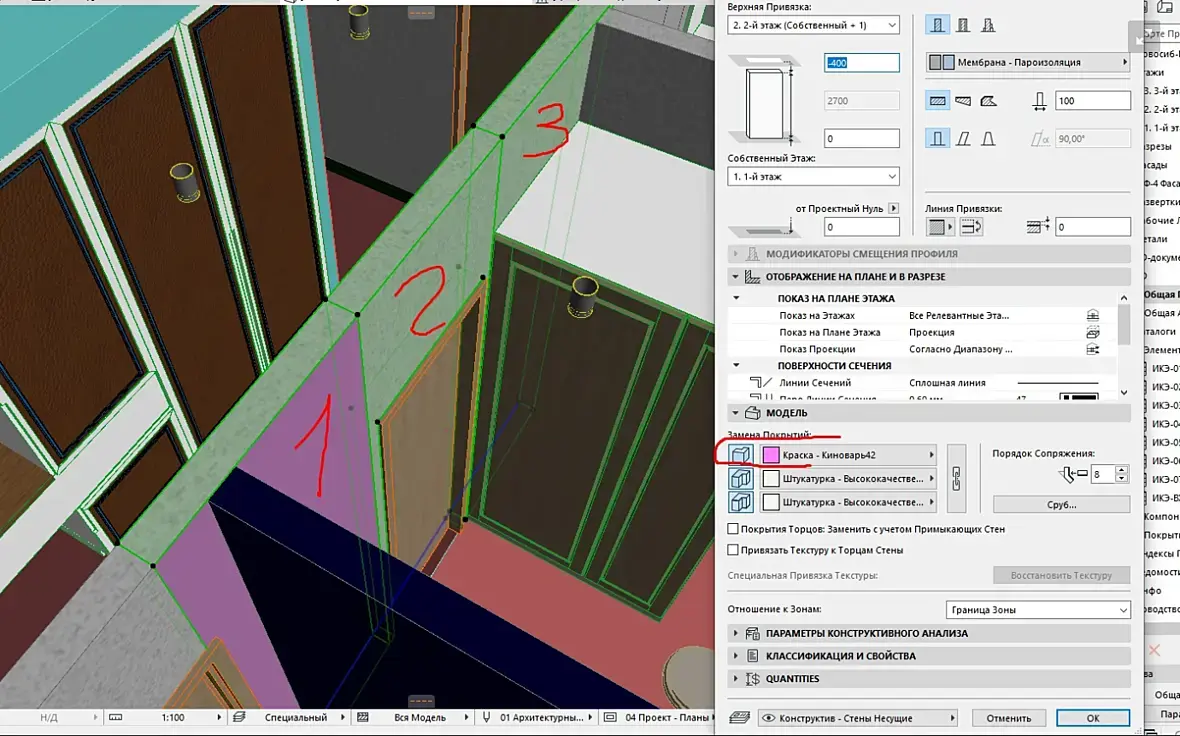Open the Краска - Киноварь42 surface selector
1180x736 pixels.
click(847, 455)
